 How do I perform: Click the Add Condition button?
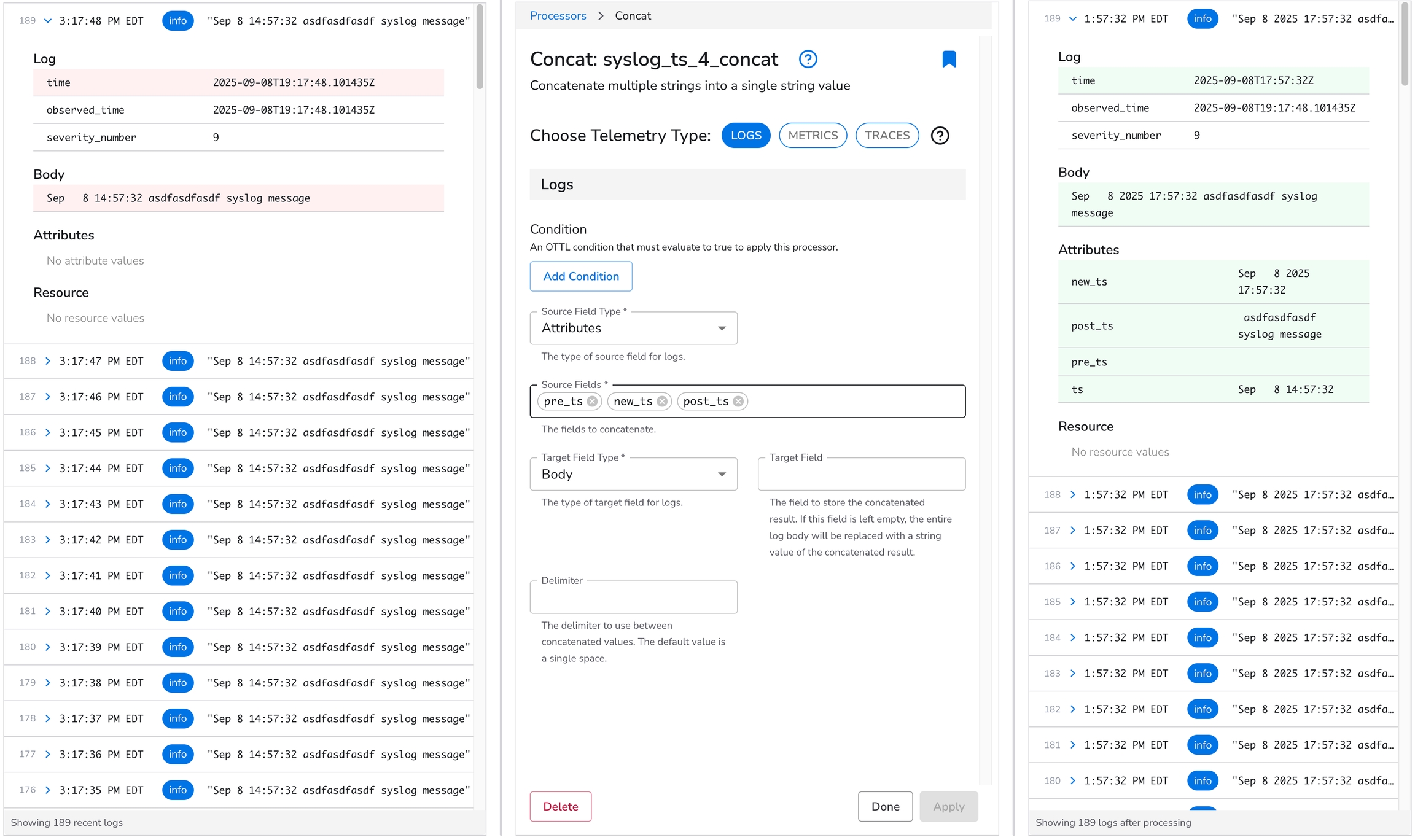pos(580,277)
